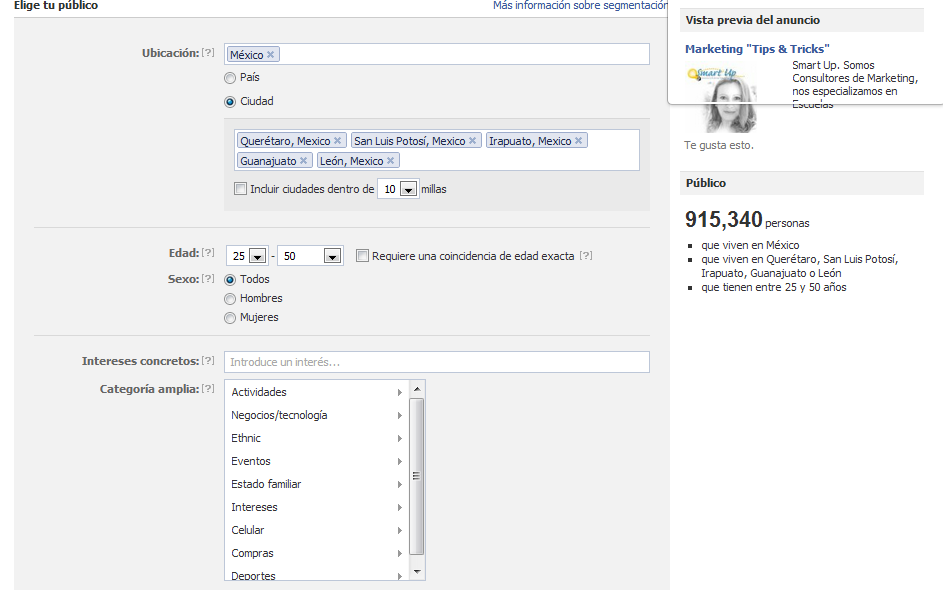Remove San Luis Potosí city tag
This screenshot has height=590, width=943.
coord(473,141)
